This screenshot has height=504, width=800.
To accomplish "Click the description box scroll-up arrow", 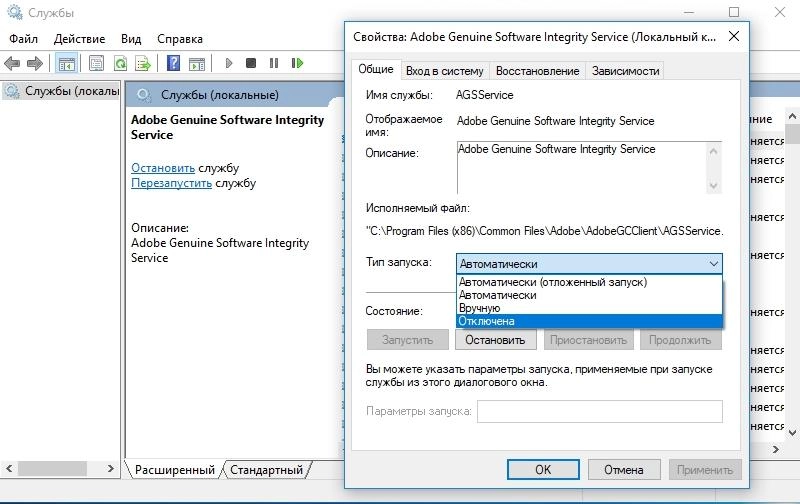I will 713,151.
